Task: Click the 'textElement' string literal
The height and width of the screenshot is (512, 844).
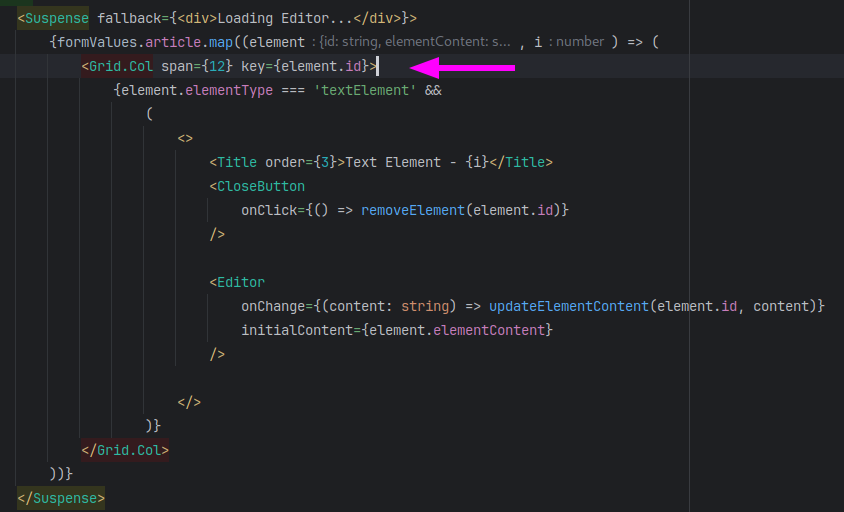Action: [365, 90]
